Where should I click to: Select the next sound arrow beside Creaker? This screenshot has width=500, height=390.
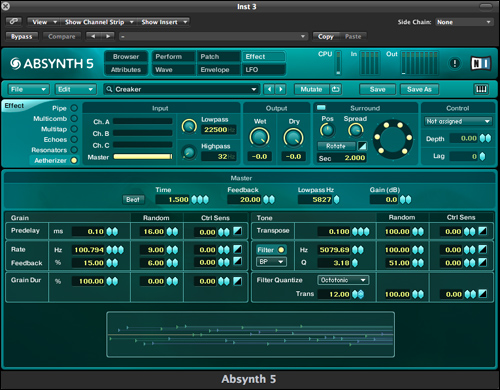pyautogui.click(x=281, y=89)
